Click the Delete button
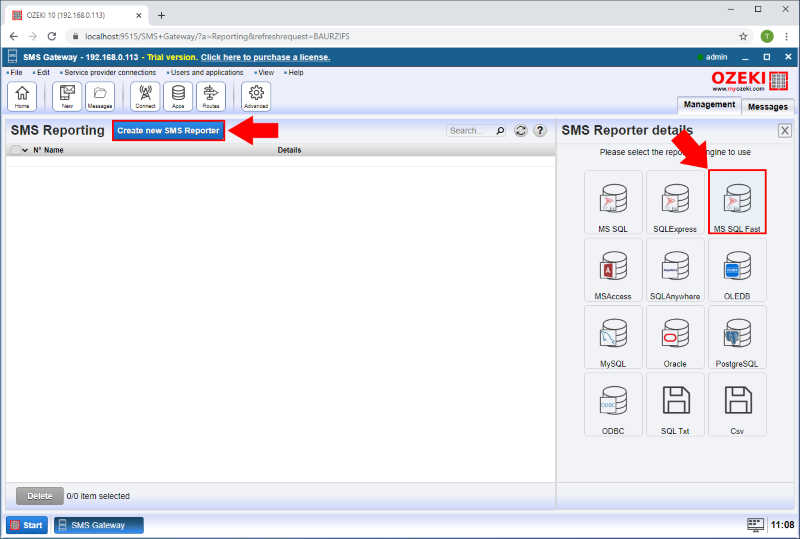The height and width of the screenshot is (539, 800). click(x=40, y=496)
